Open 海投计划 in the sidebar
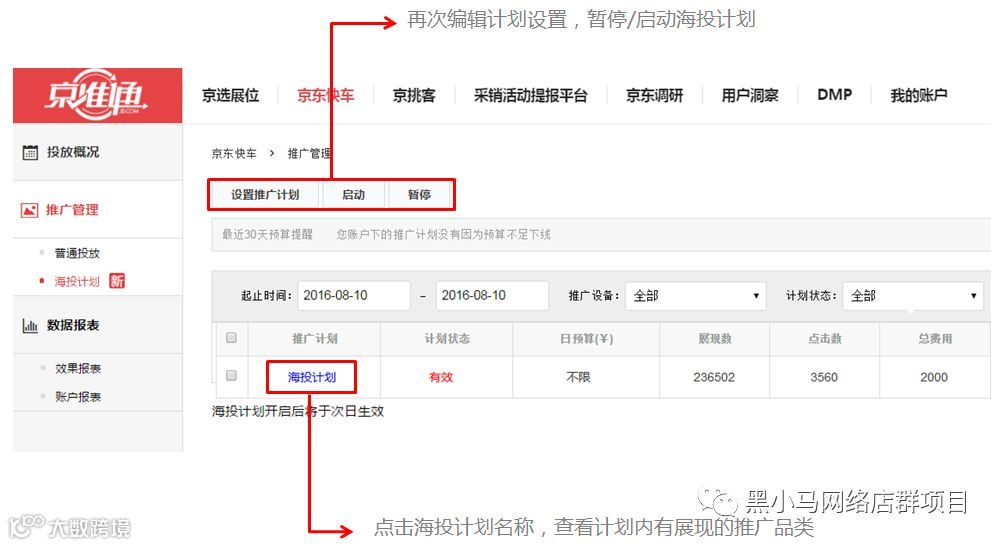The image size is (1002, 546). click(x=77, y=281)
